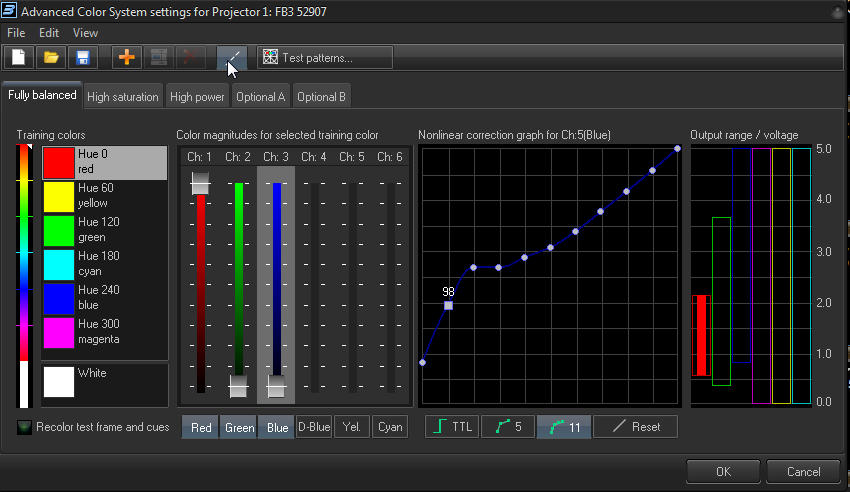850x492 pixels.
Task: Toggle Recolor test frame and cues
Action: point(25,427)
